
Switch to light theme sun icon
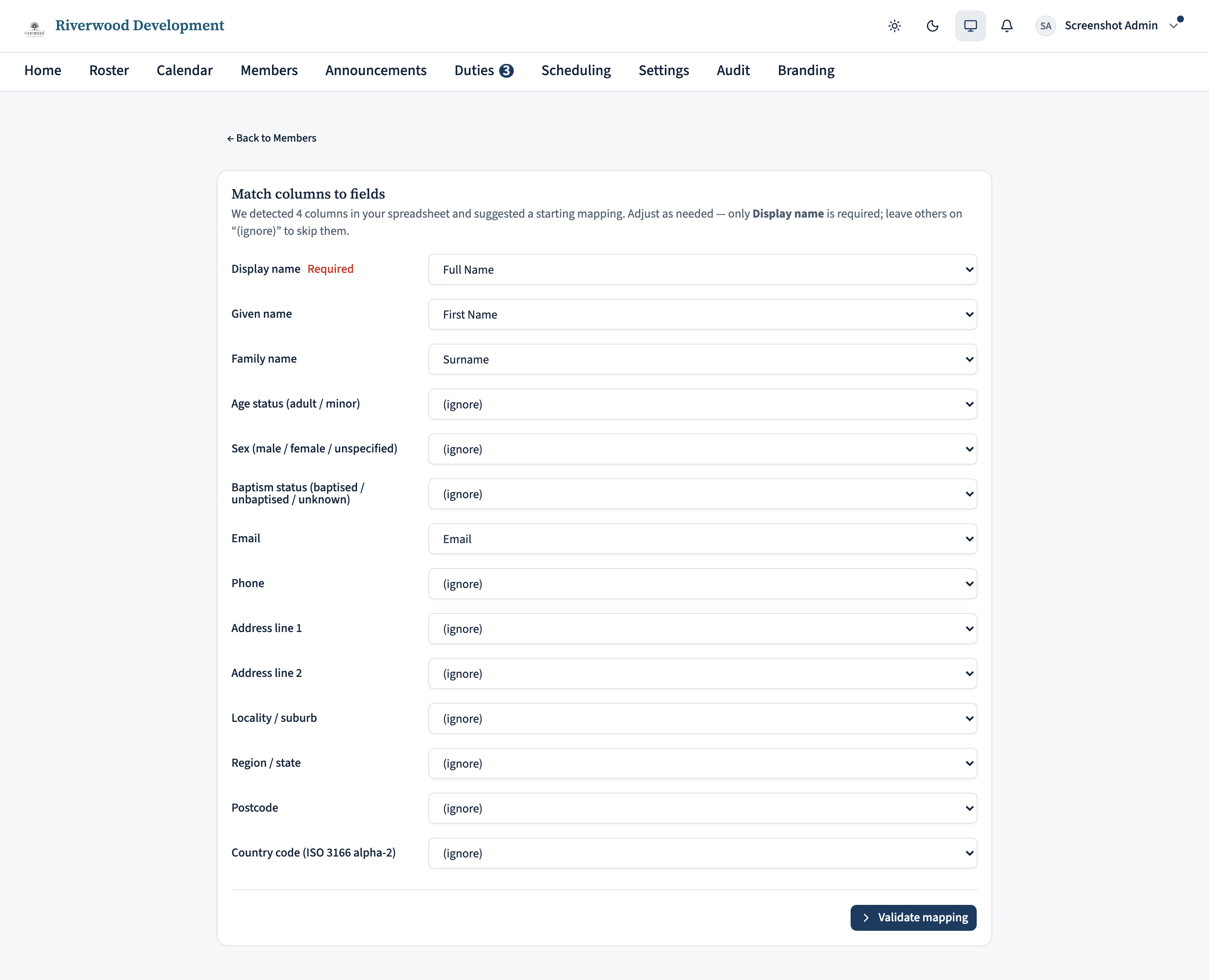pyautogui.click(x=895, y=26)
